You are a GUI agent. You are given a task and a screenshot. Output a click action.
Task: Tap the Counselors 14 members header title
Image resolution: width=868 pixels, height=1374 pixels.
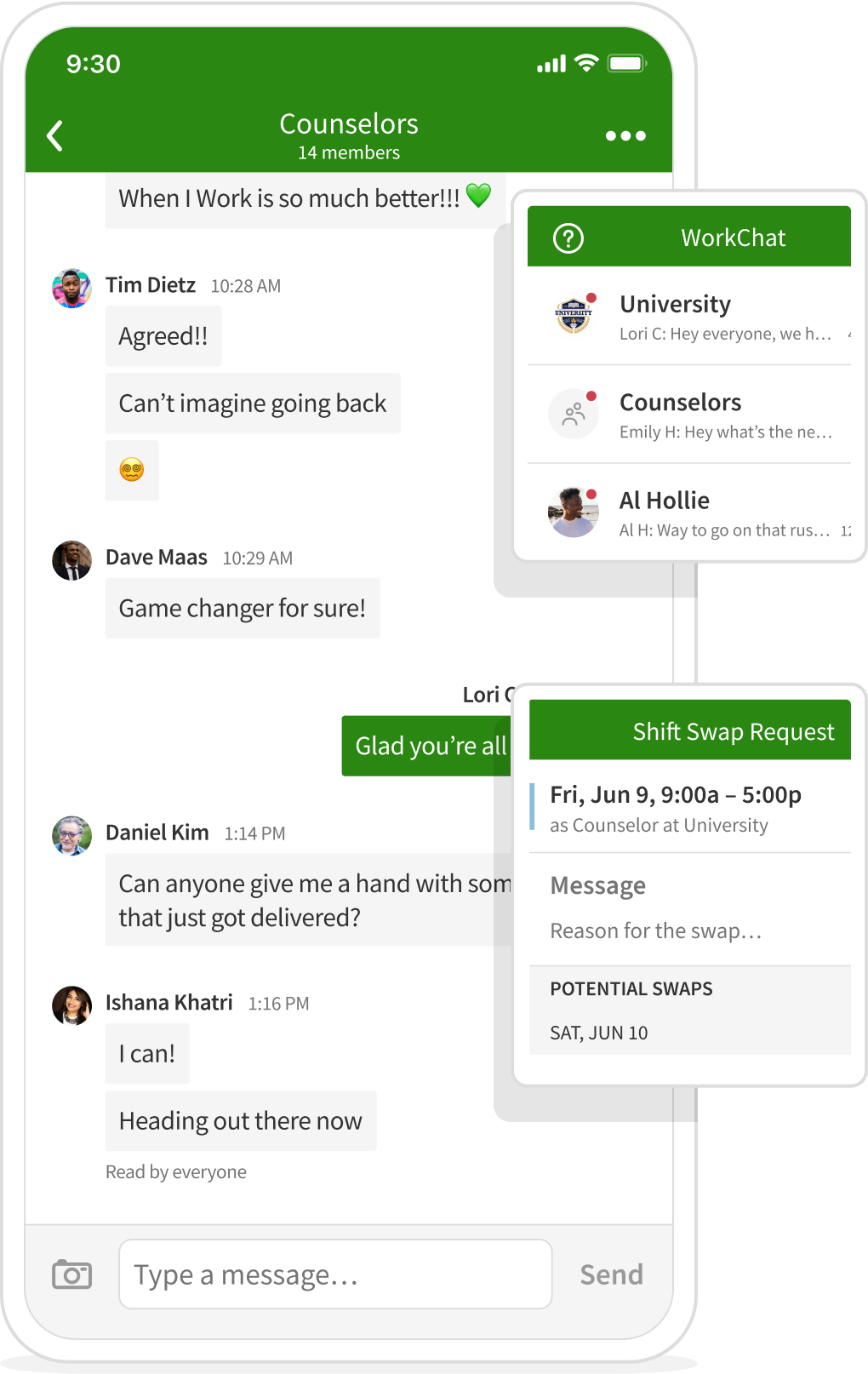(349, 135)
